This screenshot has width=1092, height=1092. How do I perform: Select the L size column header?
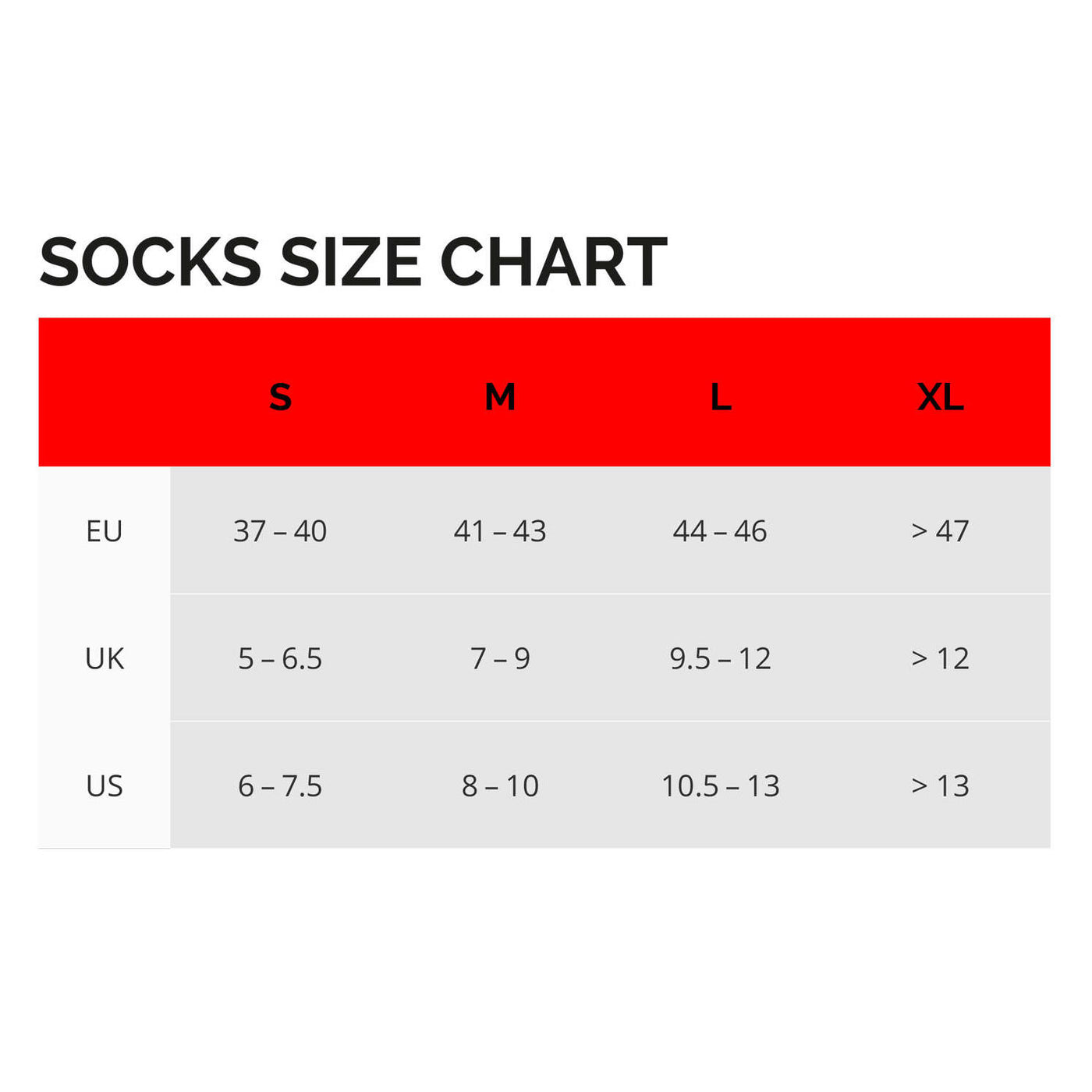pyautogui.click(x=721, y=397)
